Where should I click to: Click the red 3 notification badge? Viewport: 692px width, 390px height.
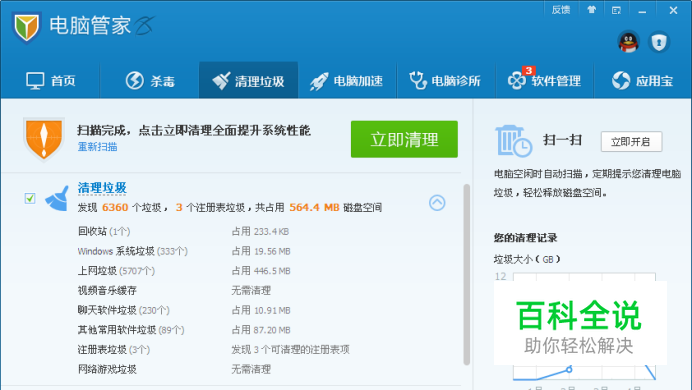(x=528, y=71)
